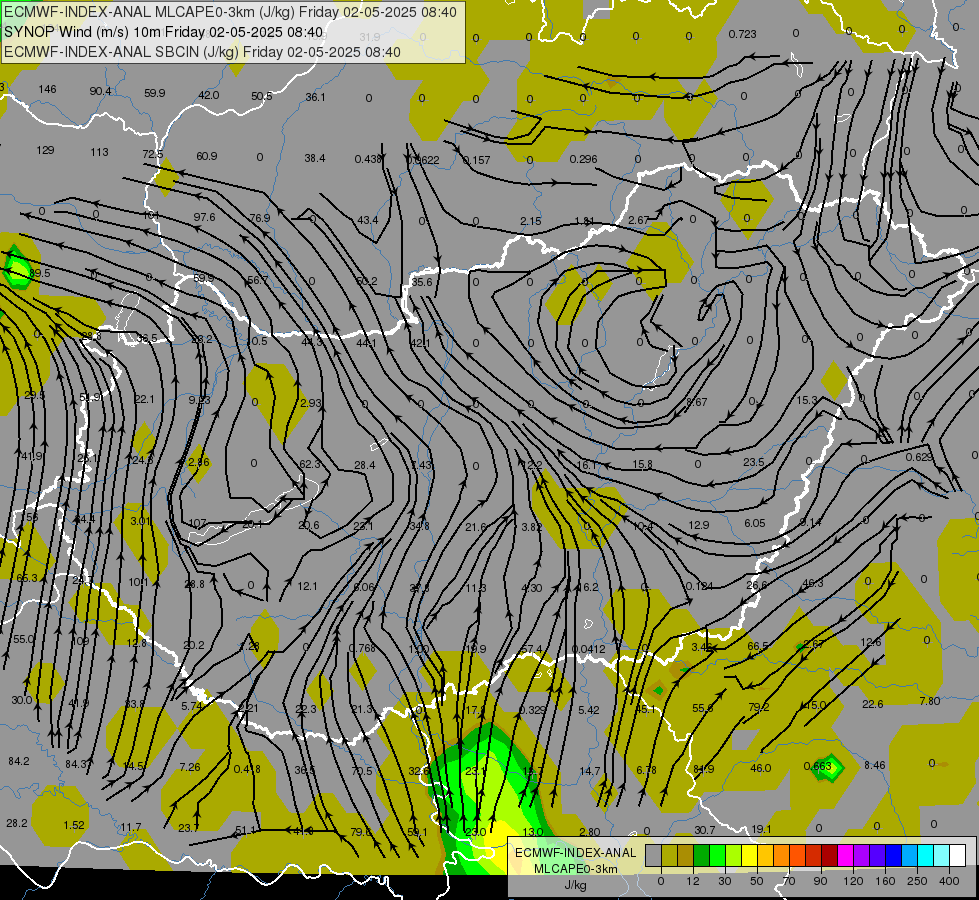
Task: Click the map value '129'
Action: click(46, 151)
